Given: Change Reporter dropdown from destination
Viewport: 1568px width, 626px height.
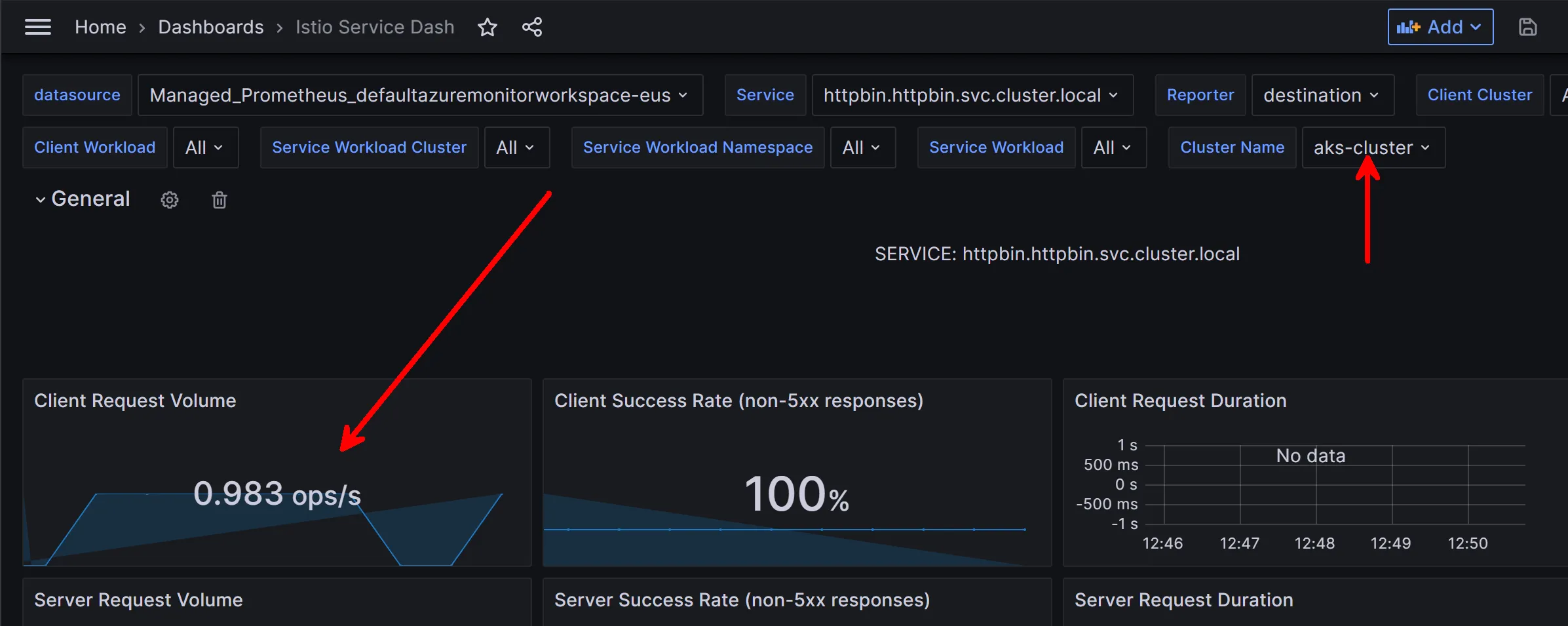Looking at the screenshot, I should [x=1322, y=95].
